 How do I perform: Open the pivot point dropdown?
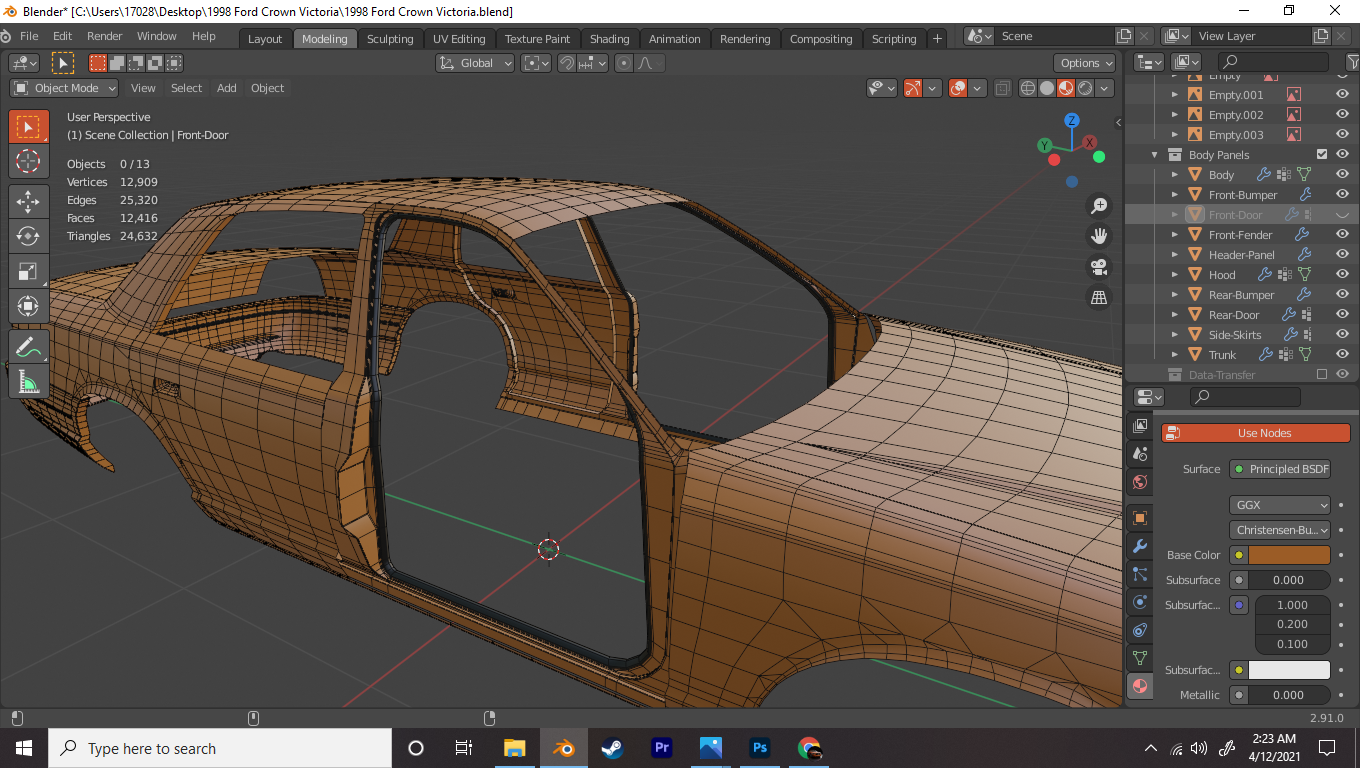coord(537,63)
